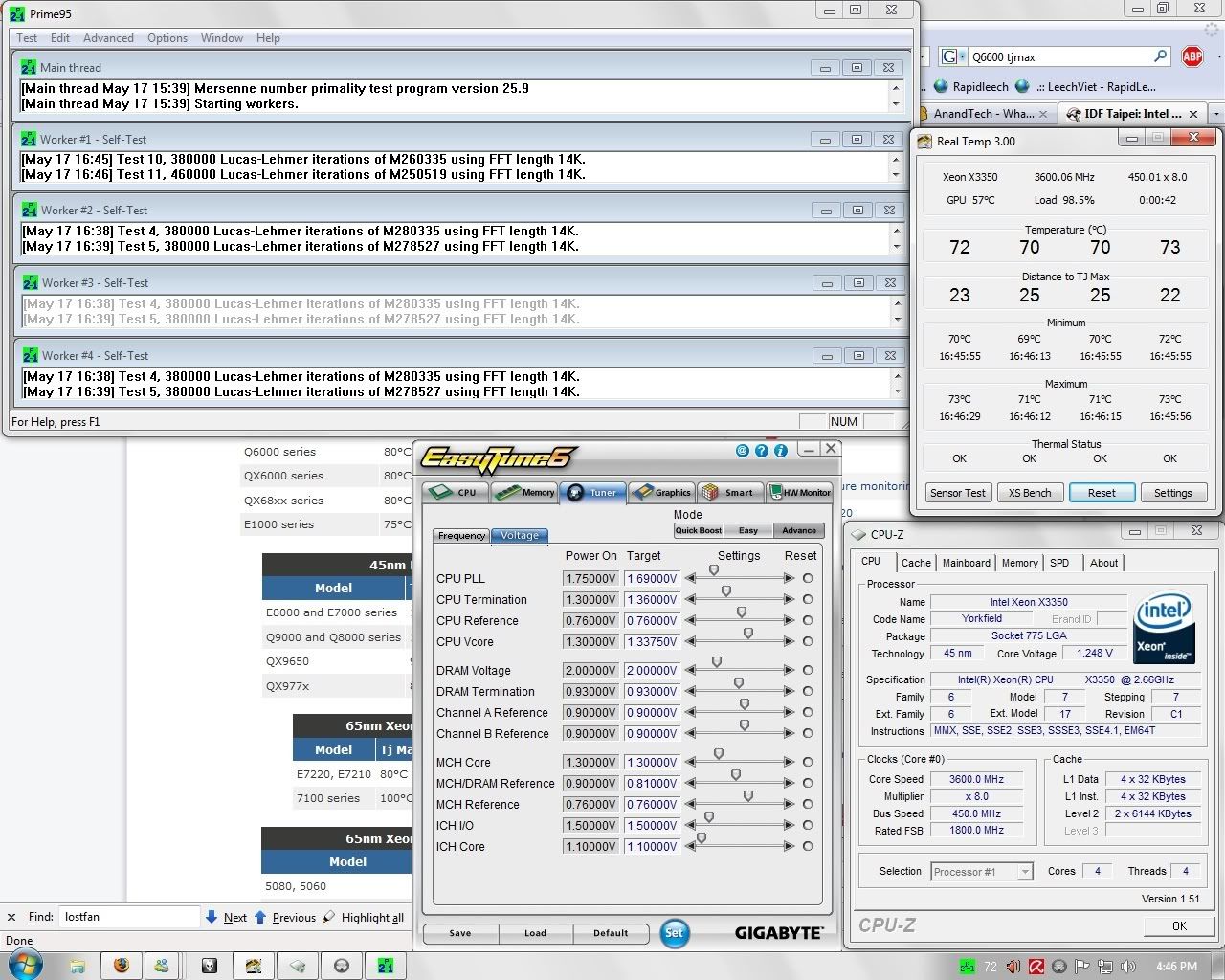The width and height of the screenshot is (1225, 980).
Task: Click the EasyTune6 help question mark icon
Action: click(x=762, y=450)
